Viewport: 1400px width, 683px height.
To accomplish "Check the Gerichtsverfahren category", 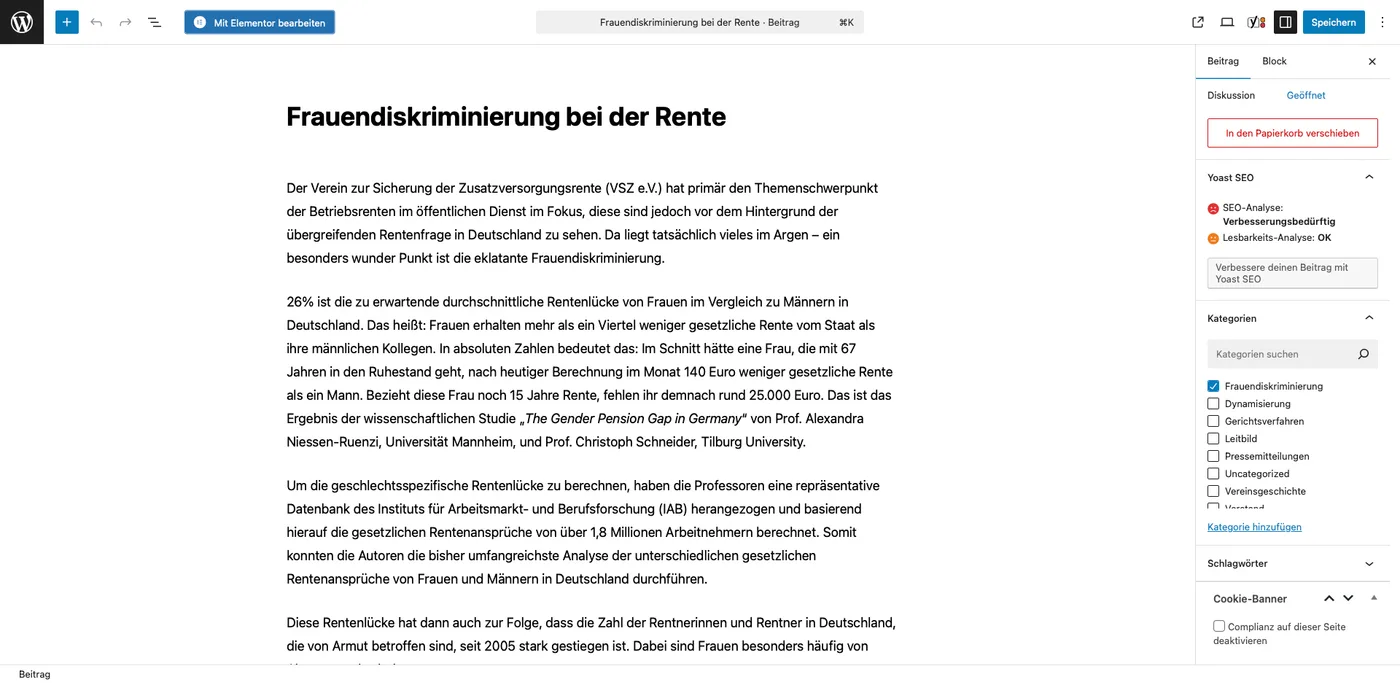I will pyautogui.click(x=1213, y=421).
